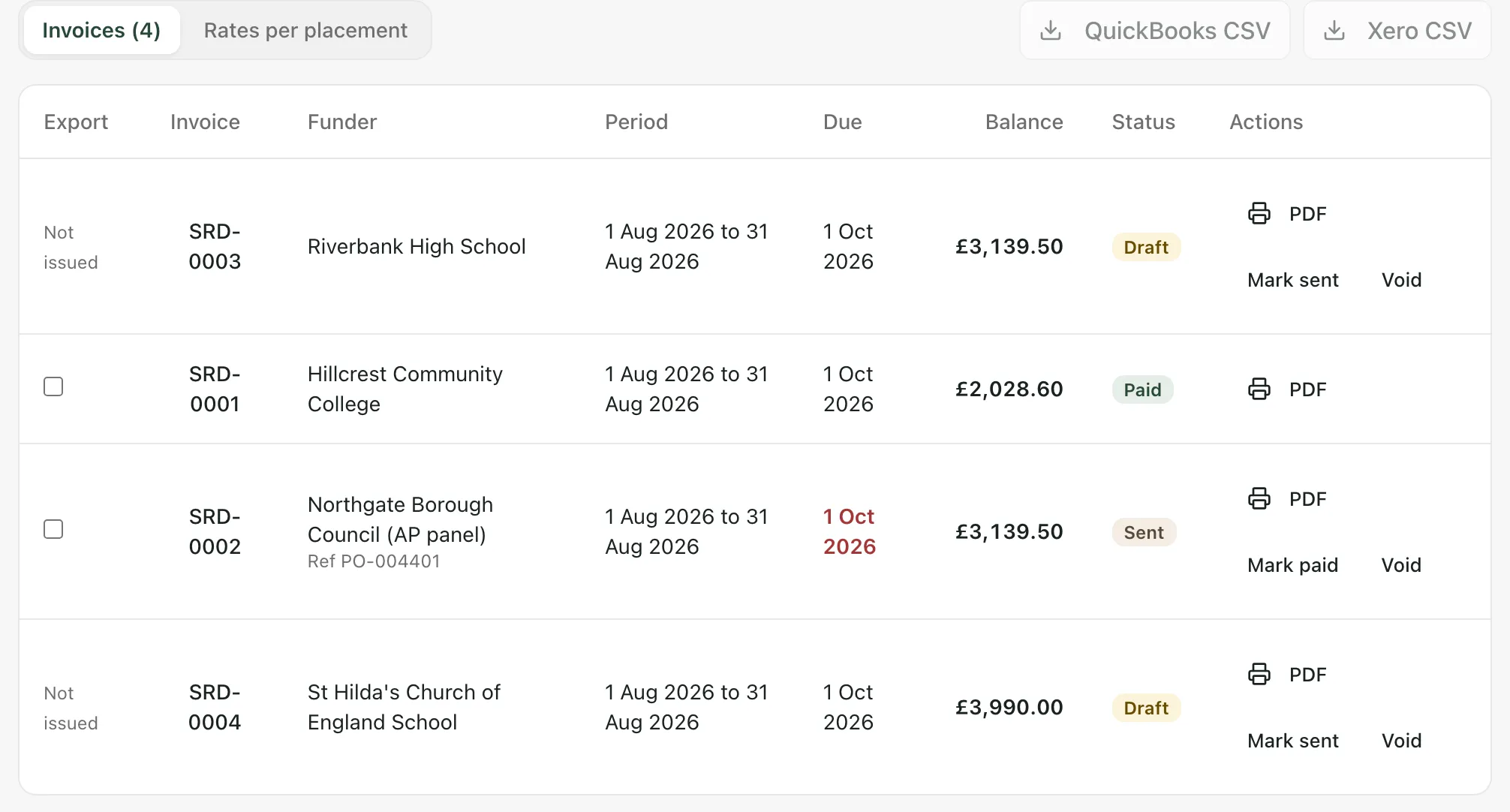
Task: Click invoice number SRD-0001
Action: pos(215,389)
